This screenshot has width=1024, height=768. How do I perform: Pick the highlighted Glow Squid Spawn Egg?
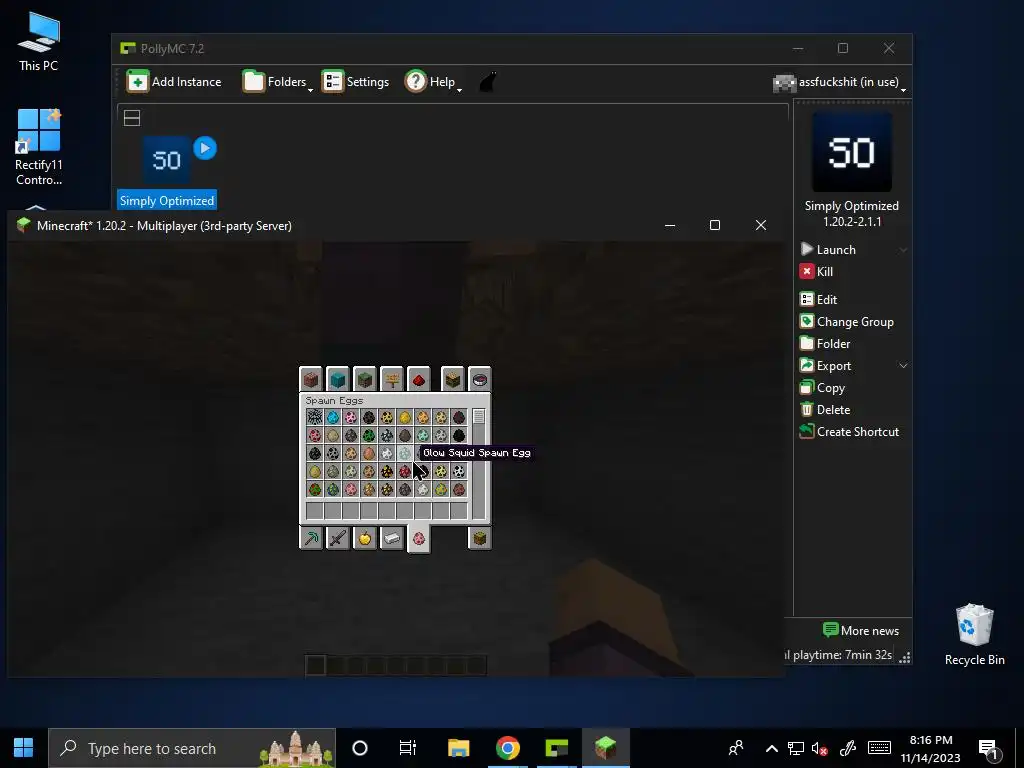[x=405, y=453]
